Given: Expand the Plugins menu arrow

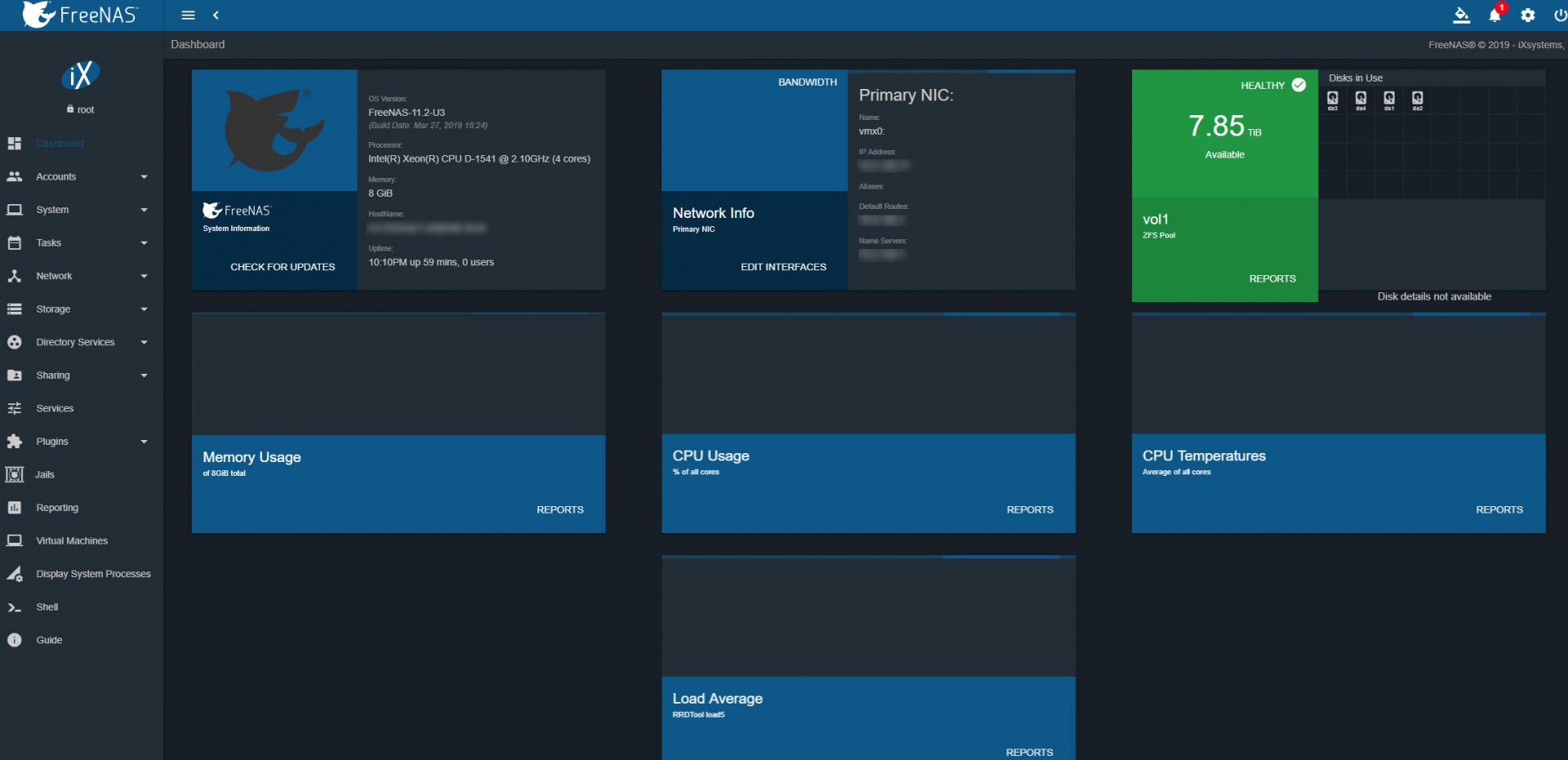Looking at the screenshot, I should point(144,442).
